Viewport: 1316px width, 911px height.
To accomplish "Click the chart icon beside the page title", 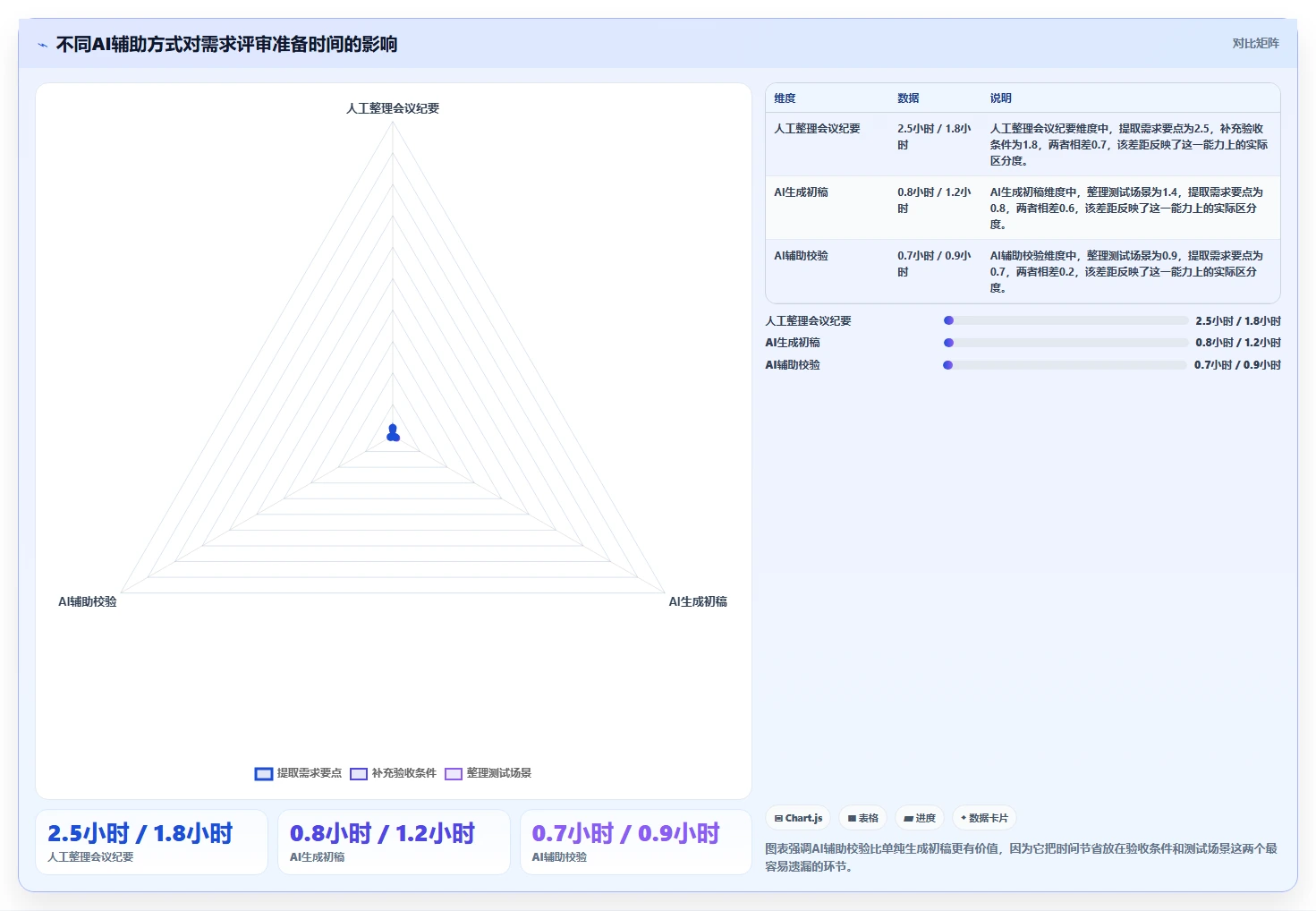I will [x=42, y=45].
